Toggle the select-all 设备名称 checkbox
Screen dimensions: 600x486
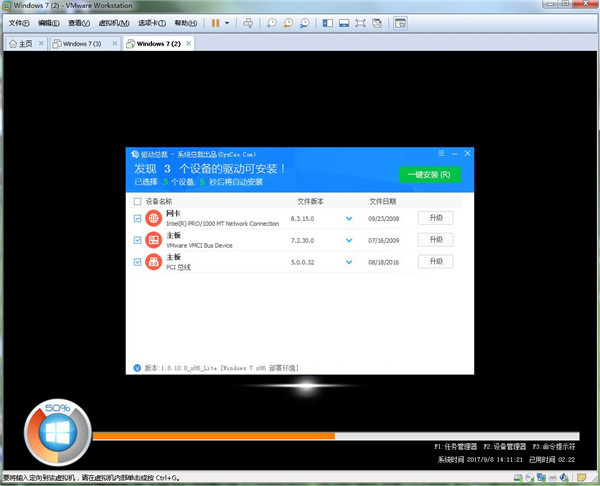(137, 201)
